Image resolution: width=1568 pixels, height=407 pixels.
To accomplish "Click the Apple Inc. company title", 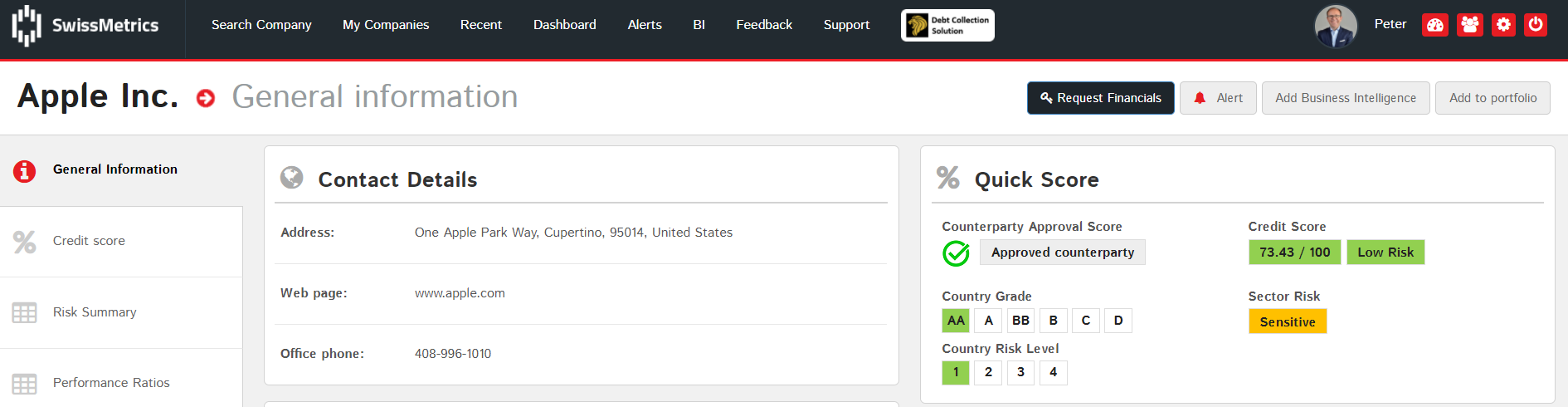I will (x=98, y=96).
